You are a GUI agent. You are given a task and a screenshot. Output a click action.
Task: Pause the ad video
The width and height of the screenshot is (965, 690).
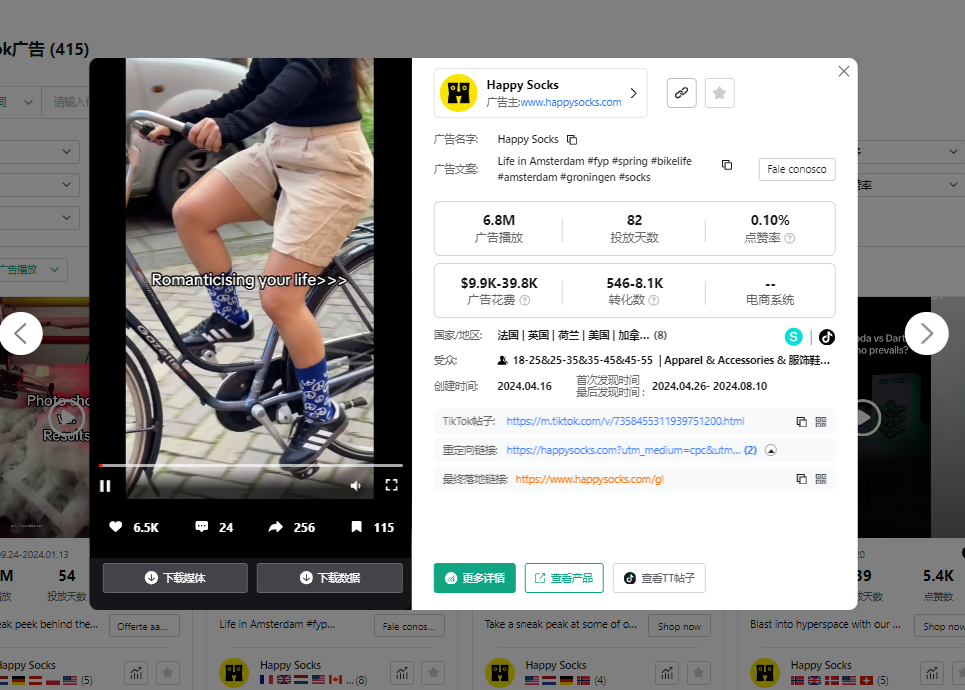tap(105, 486)
